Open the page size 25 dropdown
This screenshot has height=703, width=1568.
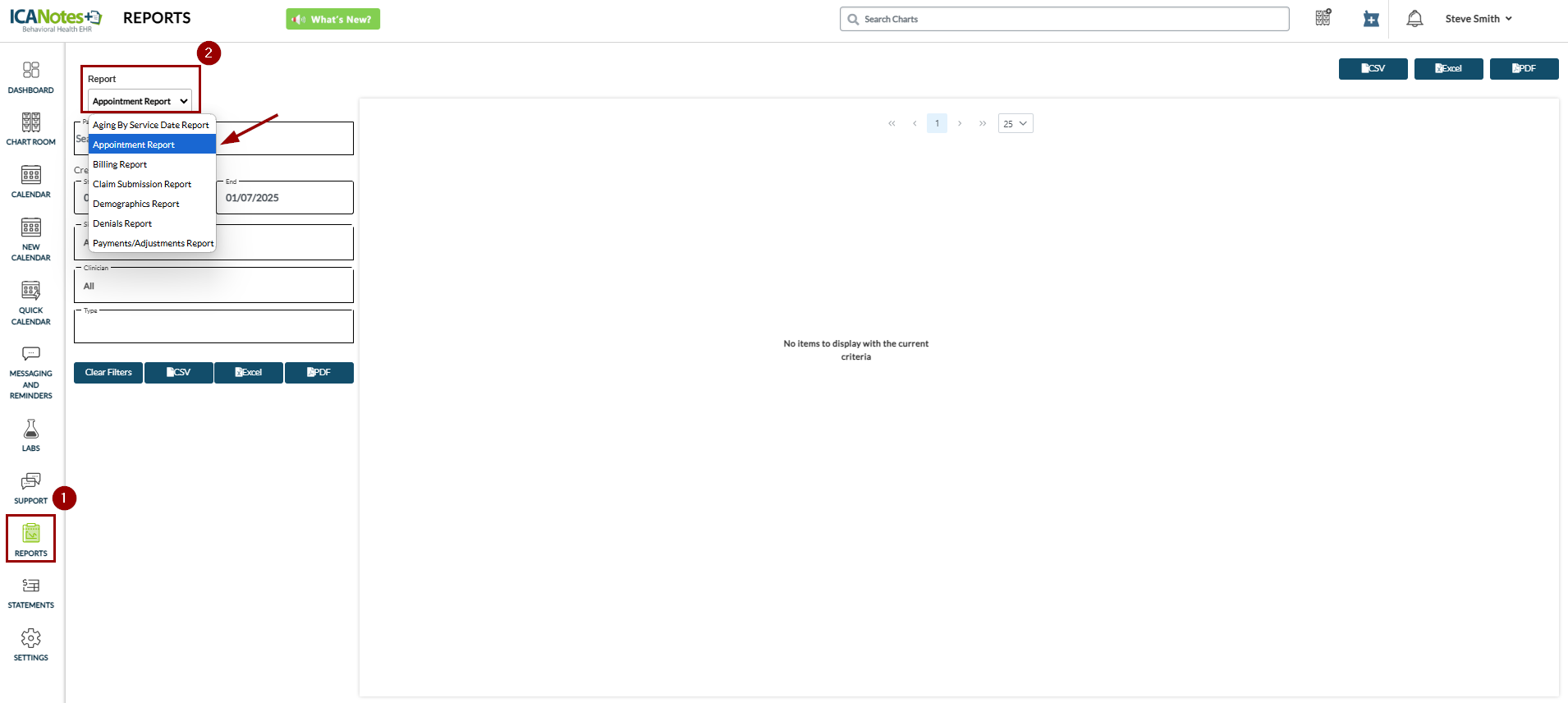[1016, 123]
